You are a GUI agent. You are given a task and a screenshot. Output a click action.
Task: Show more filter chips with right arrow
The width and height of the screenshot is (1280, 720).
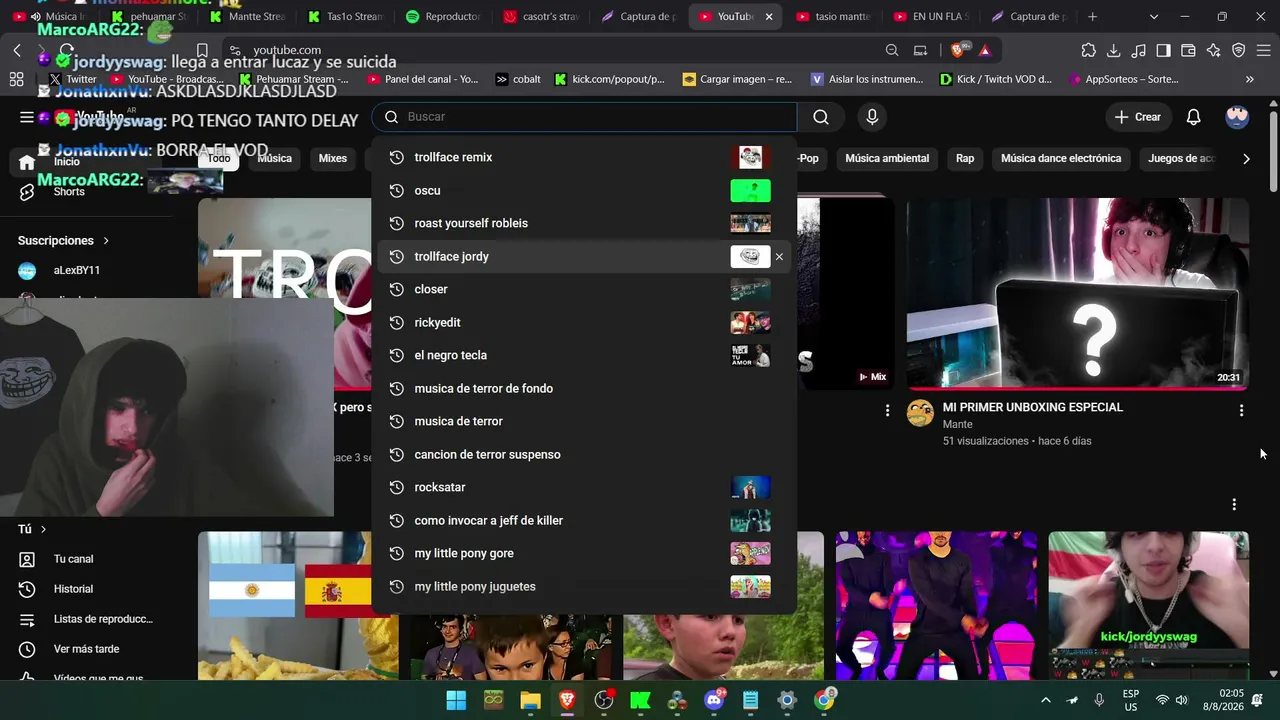point(1246,158)
